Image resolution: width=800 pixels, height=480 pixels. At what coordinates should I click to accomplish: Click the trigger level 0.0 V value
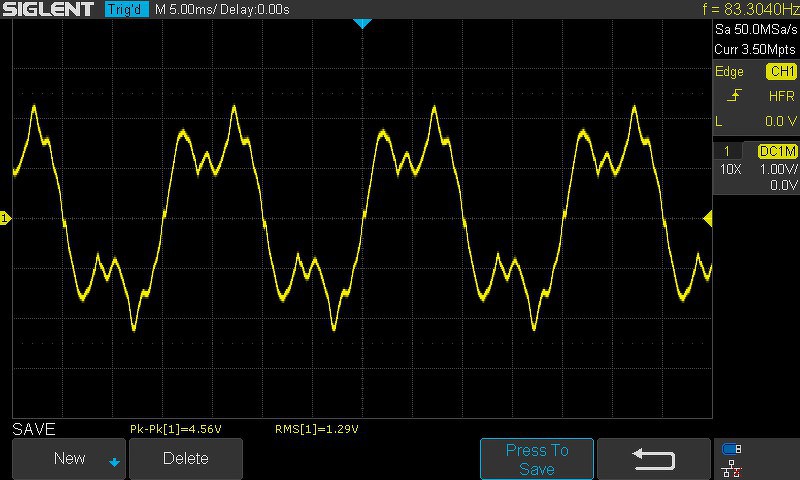(x=781, y=121)
